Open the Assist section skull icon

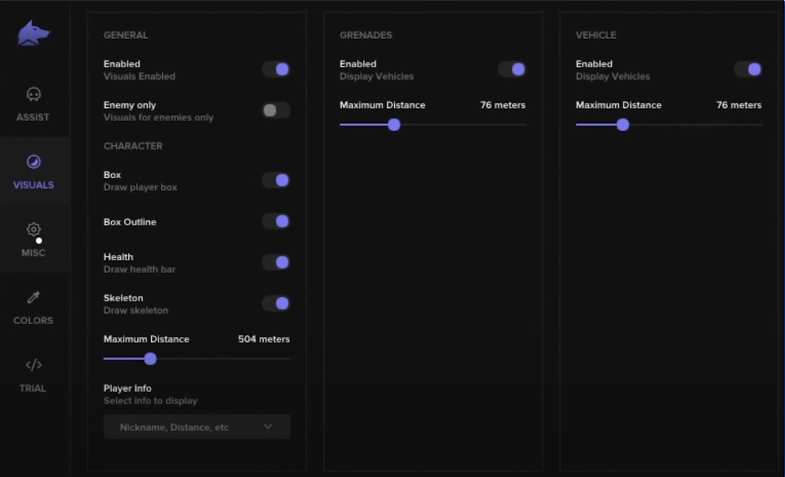33,95
